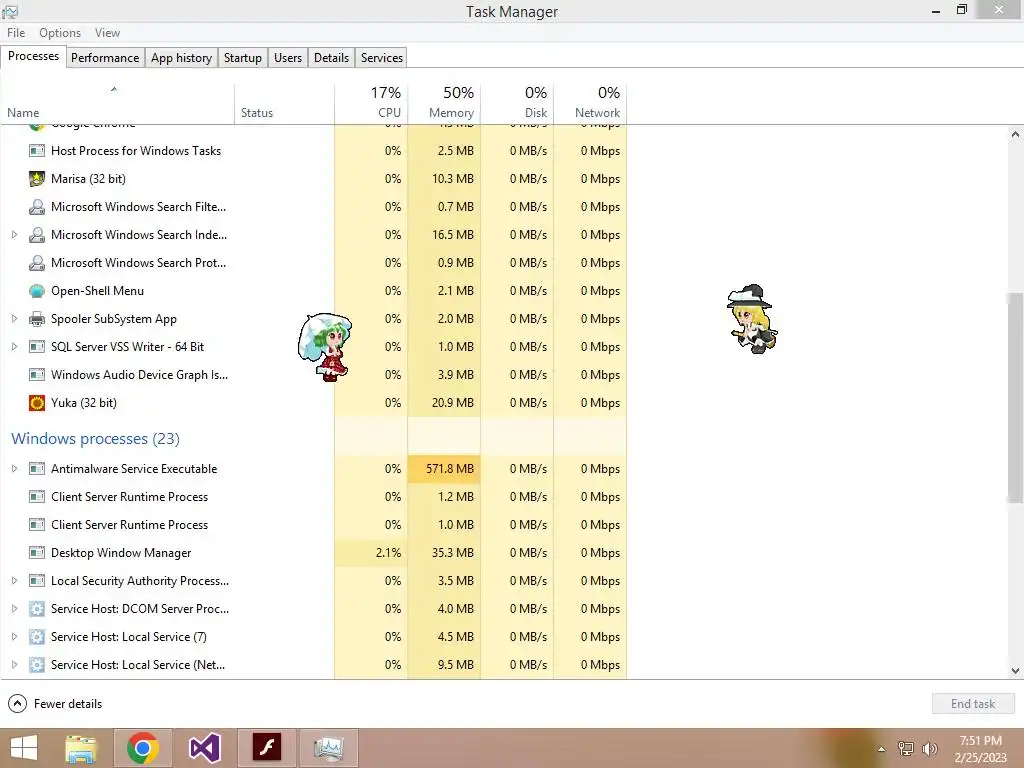The width and height of the screenshot is (1024, 768).
Task: Click the Task Manager taskbar icon
Action: [x=328, y=748]
